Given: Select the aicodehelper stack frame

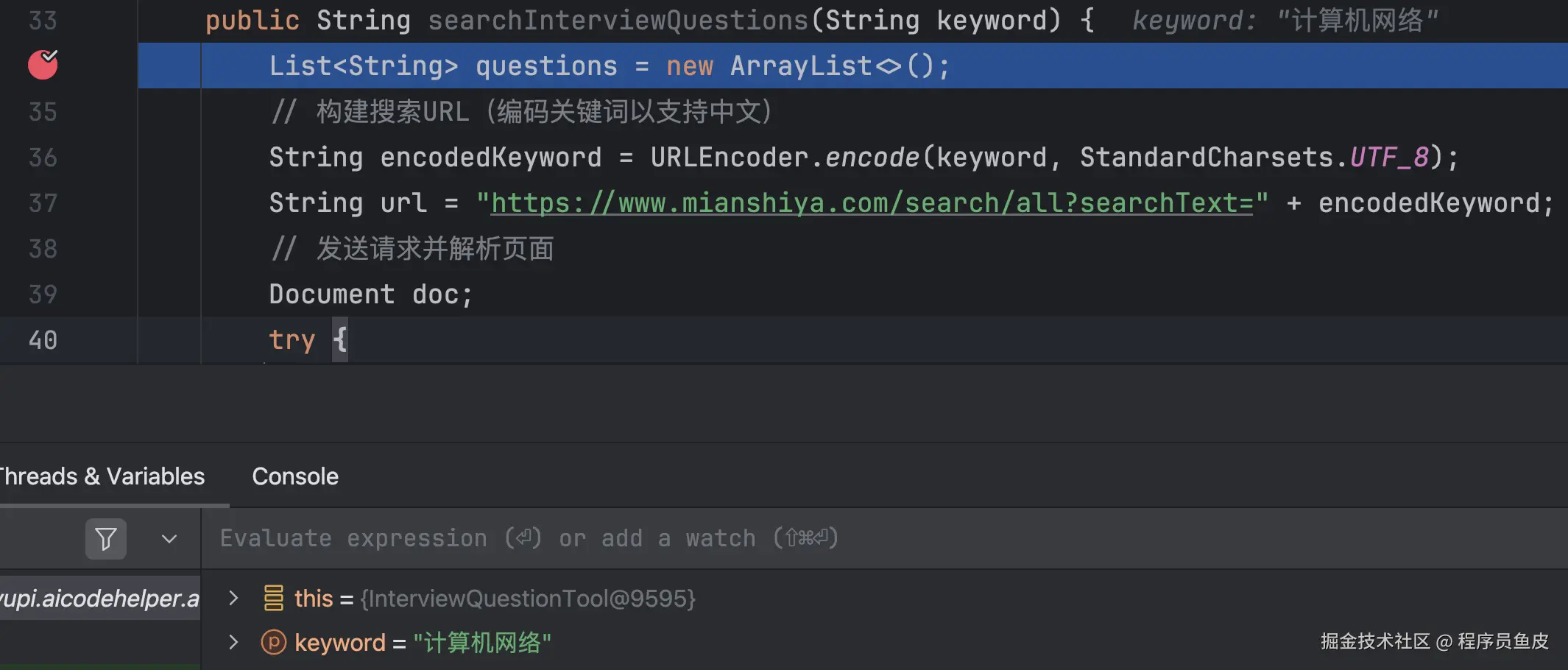Looking at the screenshot, I should pos(99,598).
